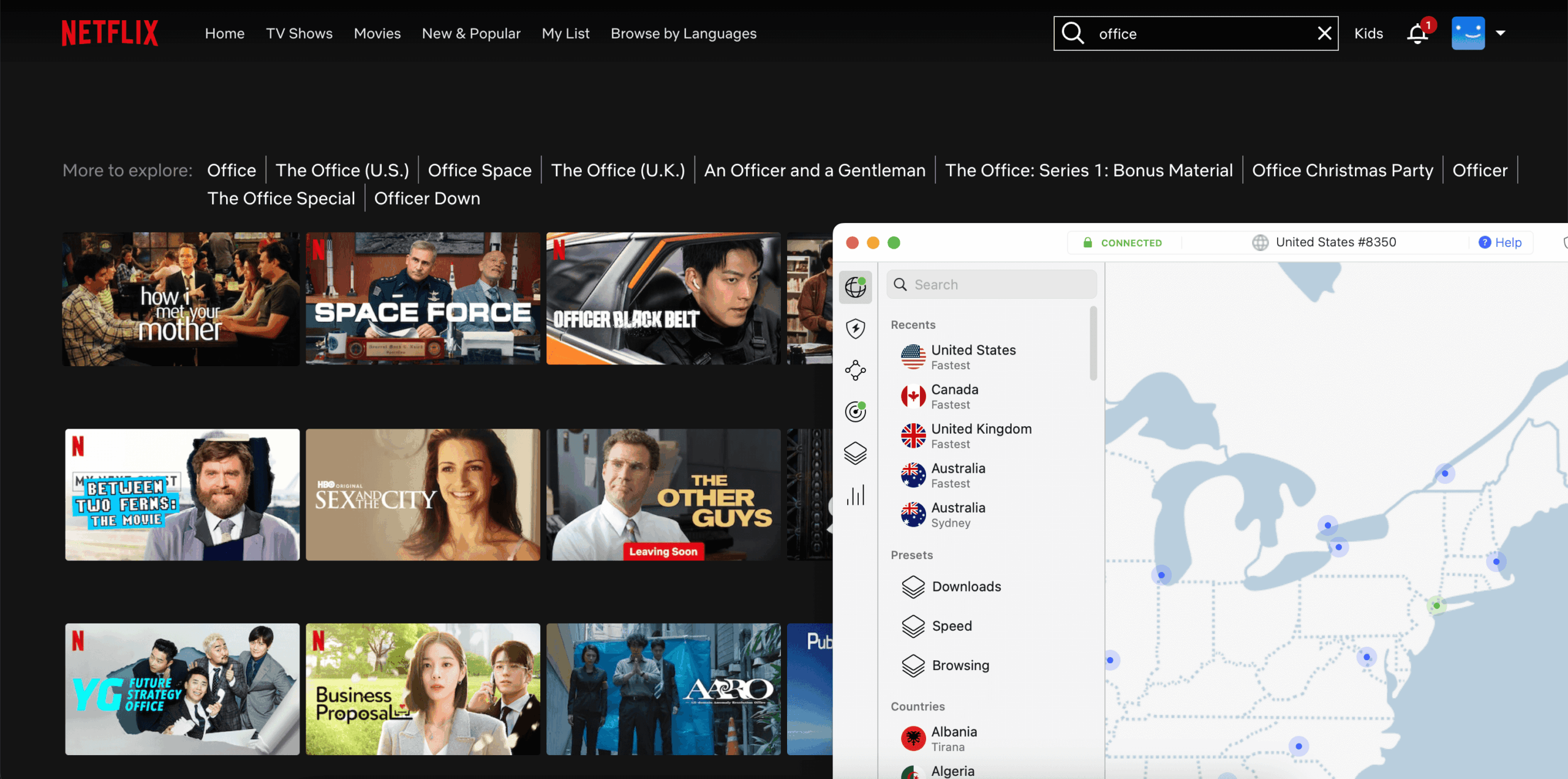Open the VPN globe map tab
Screen dimensions: 1568x779
coord(856,287)
